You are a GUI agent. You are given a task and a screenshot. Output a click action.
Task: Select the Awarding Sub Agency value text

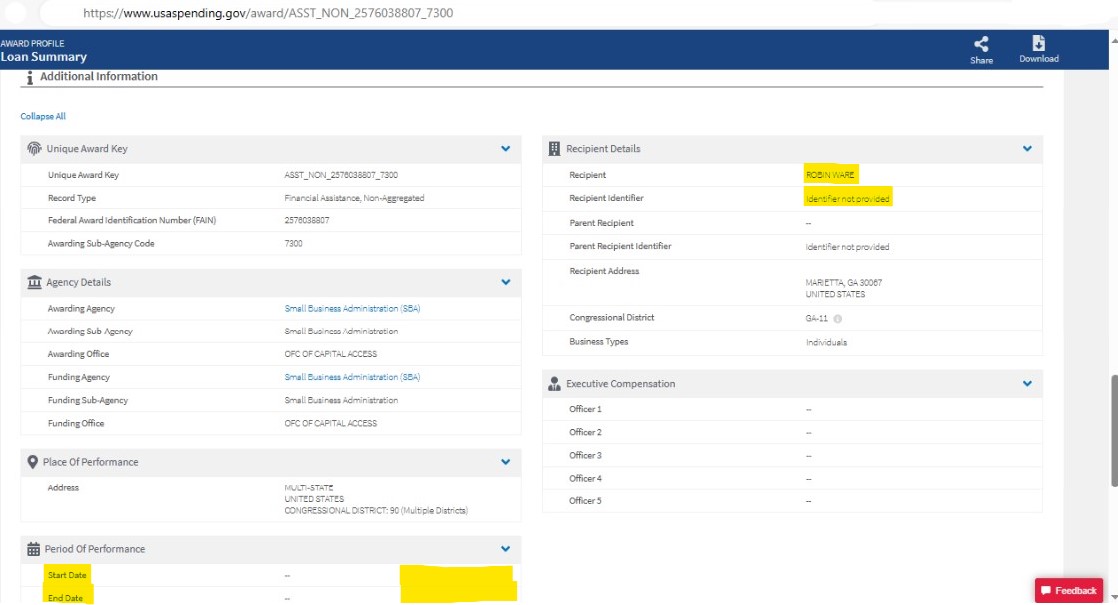pyautogui.click(x=341, y=331)
